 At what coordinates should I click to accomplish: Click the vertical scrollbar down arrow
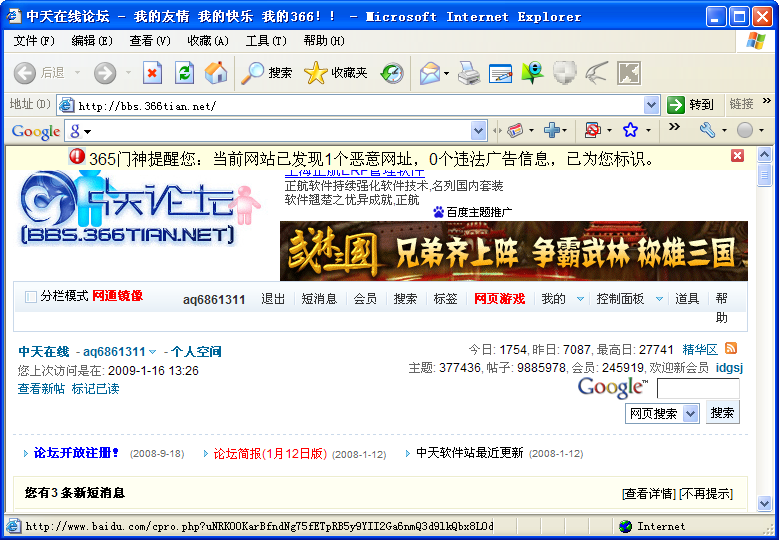coord(764,503)
